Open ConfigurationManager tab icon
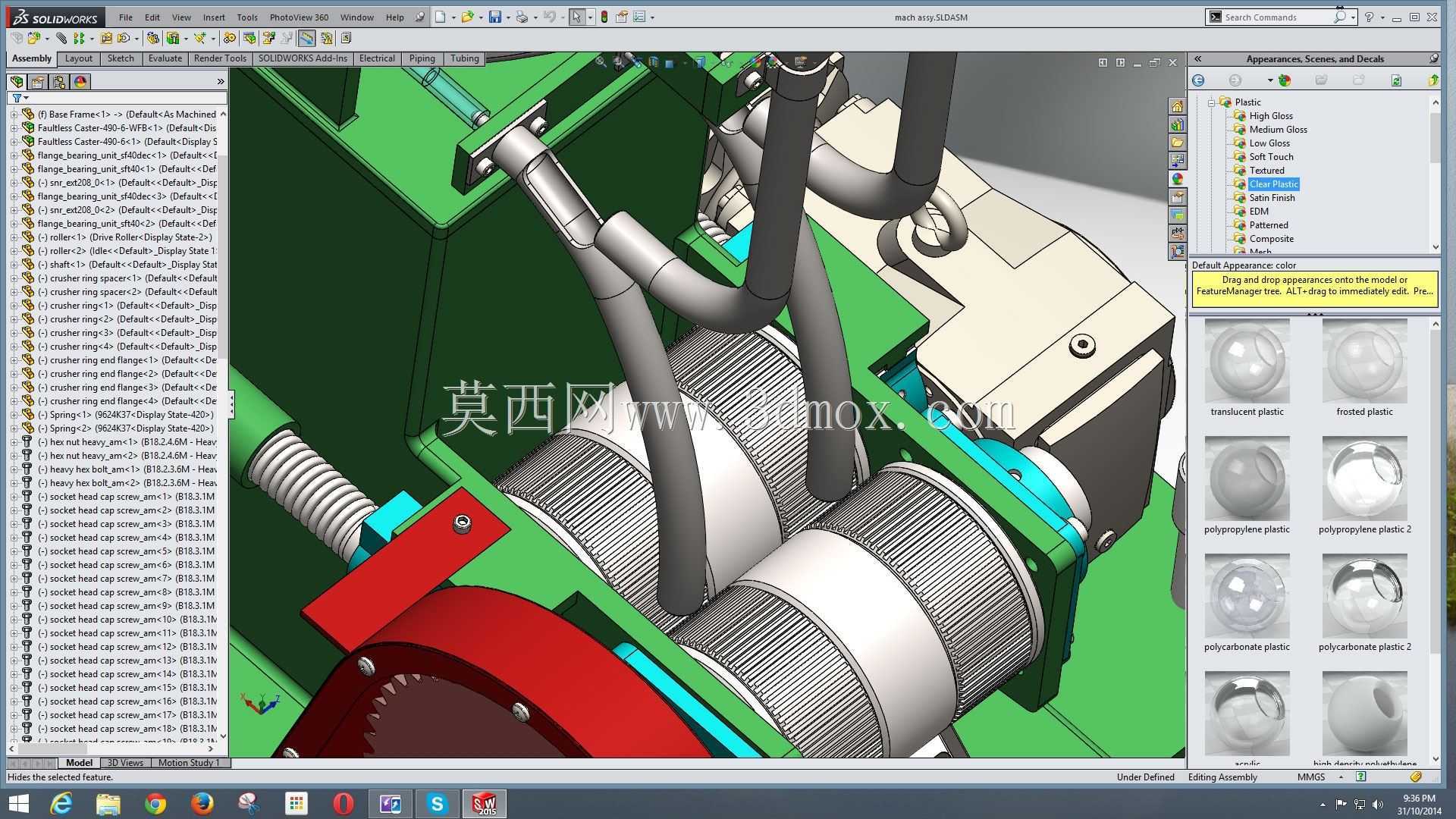The image size is (1456, 819). click(x=59, y=81)
